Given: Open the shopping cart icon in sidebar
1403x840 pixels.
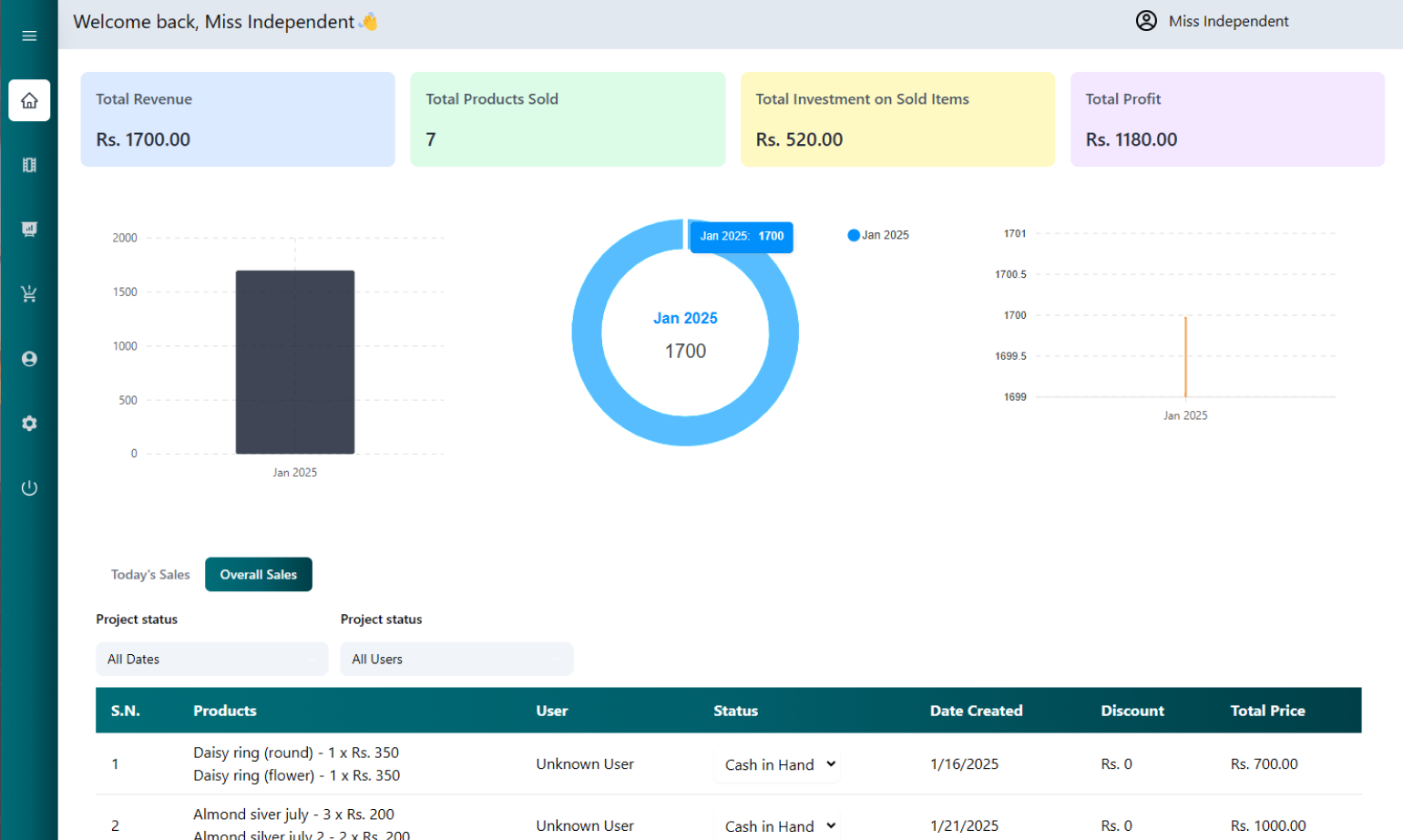Looking at the screenshot, I should [29, 294].
